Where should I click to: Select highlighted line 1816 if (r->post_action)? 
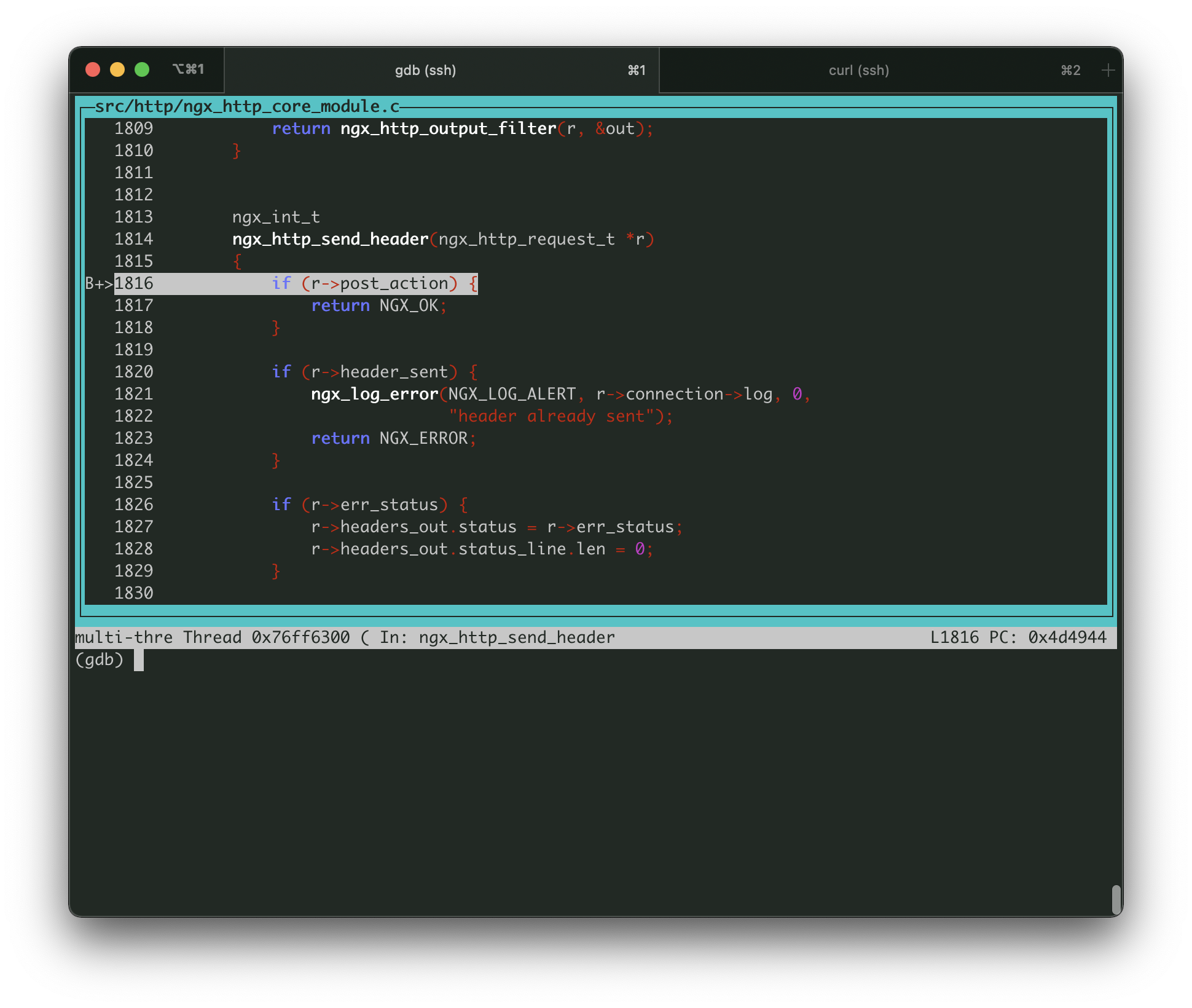[296, 283]
